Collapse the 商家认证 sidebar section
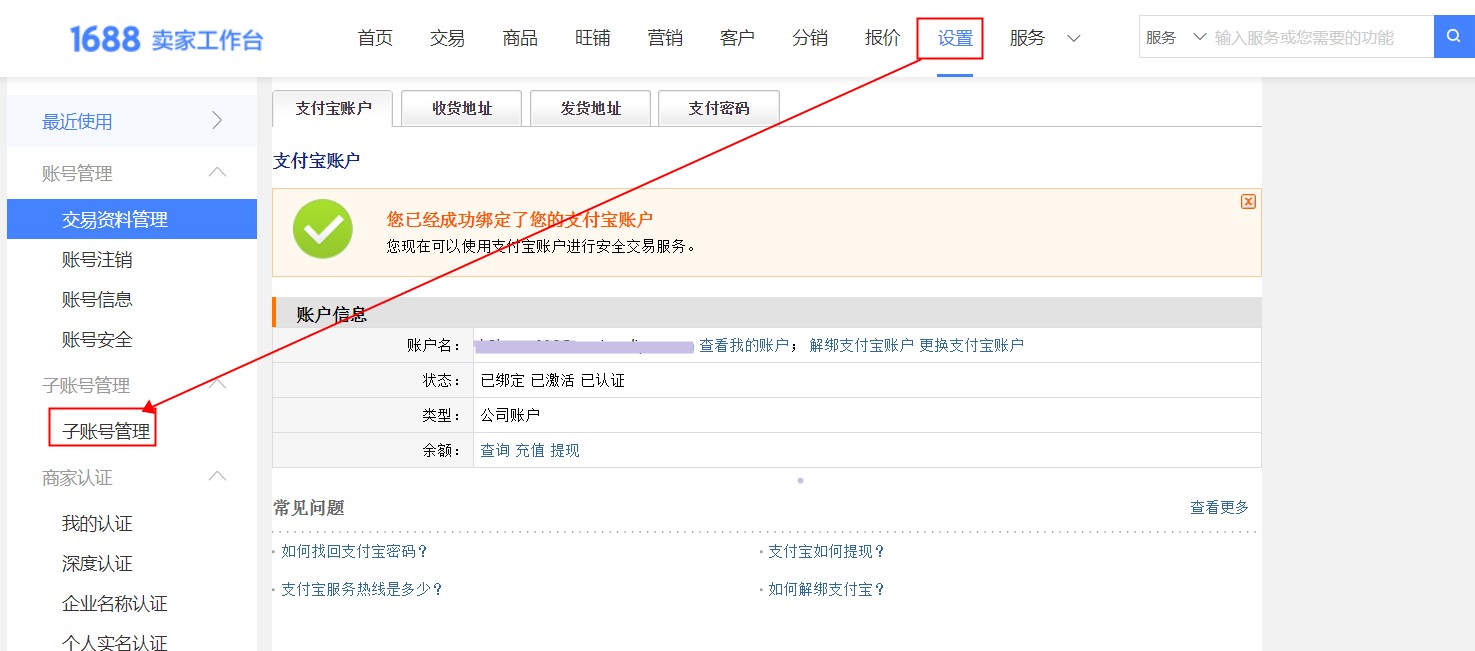This screenshot has width=1475, height=651. click(217, 477)
